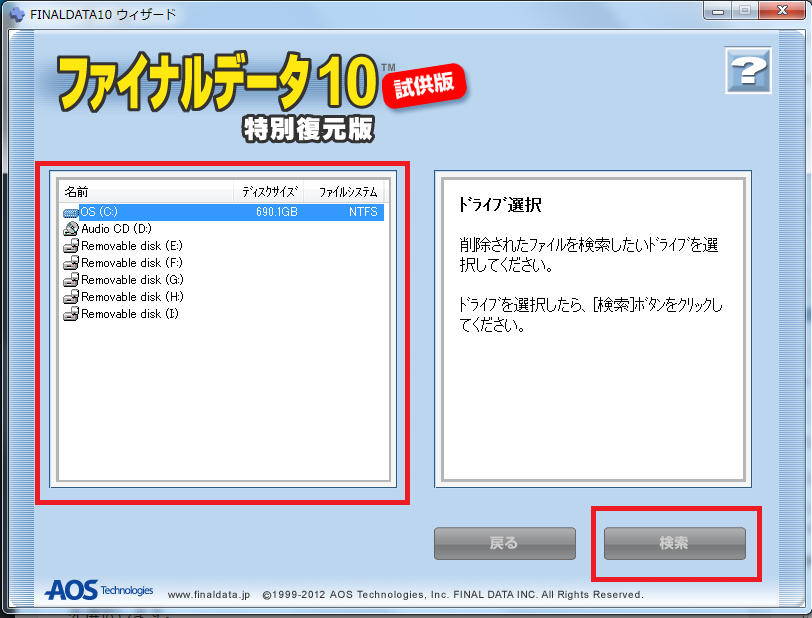Viewport: 812px width, 618px height.
Task: Click the ファイルシステム column header
Action: [344, 192]
